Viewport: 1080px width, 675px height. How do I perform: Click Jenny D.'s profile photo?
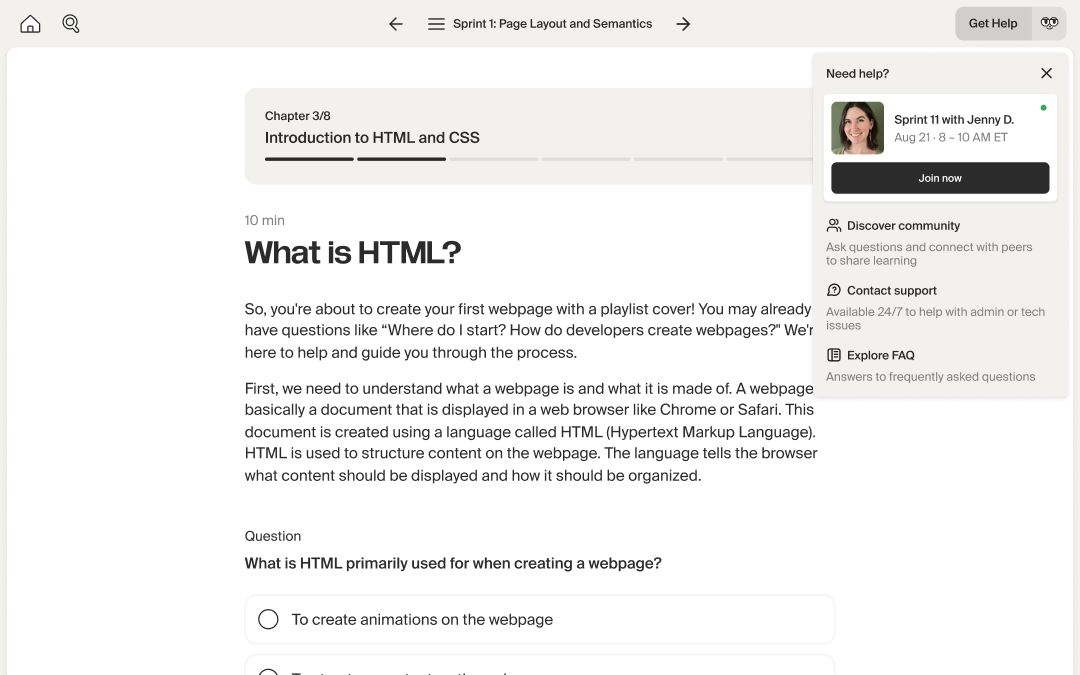(x=856, y=128)
